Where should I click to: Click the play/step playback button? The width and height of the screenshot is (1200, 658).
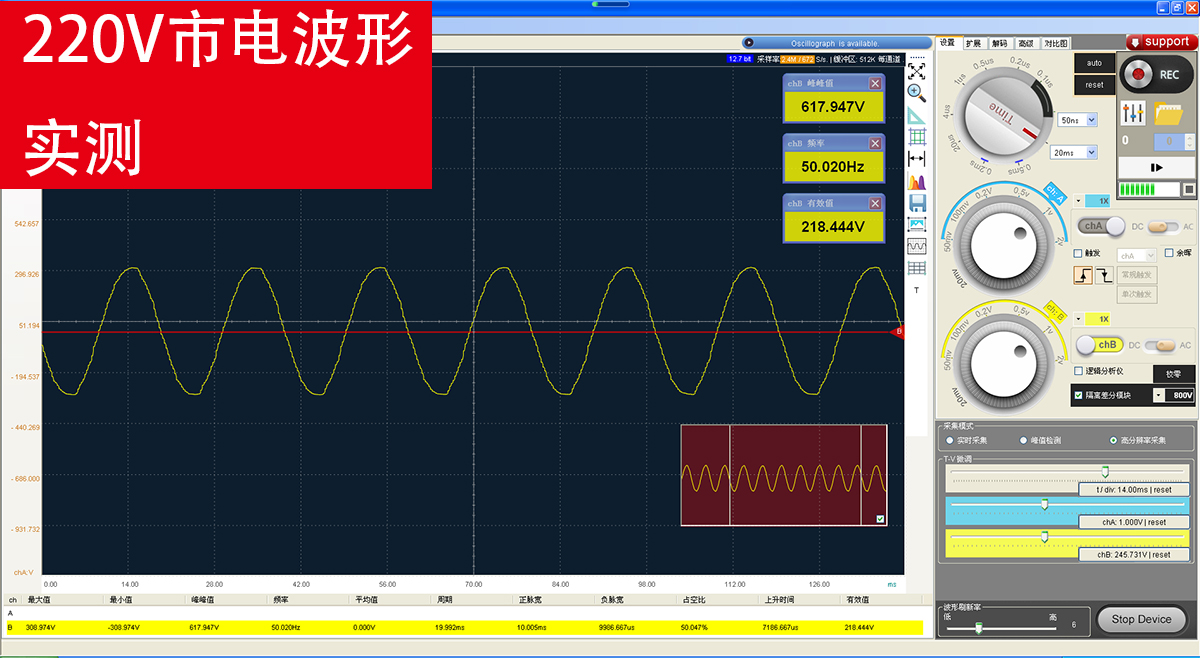click(x=1157, y=167)
